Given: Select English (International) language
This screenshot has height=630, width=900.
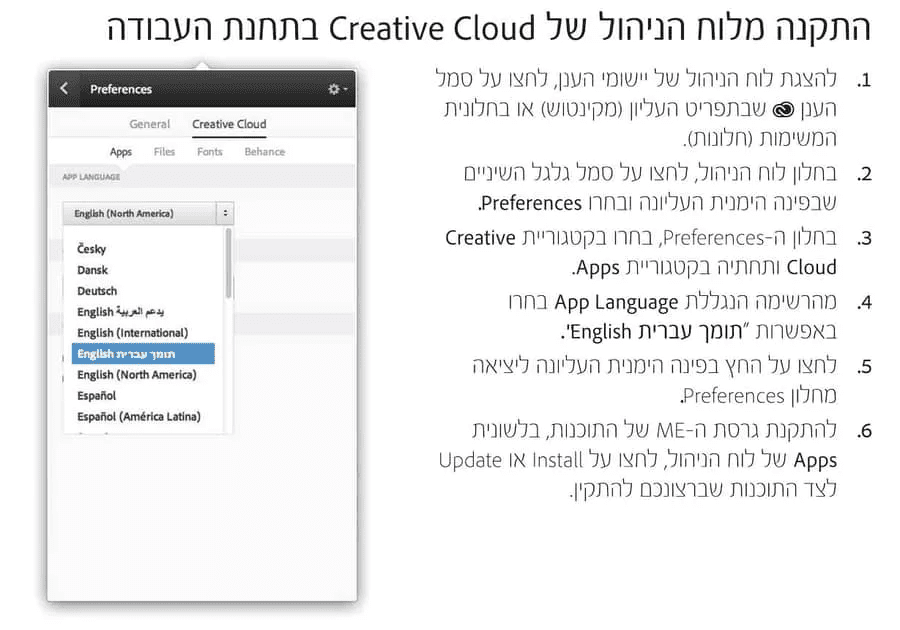Looking at the screenshot, I should pyautogui.click(x=133, y=333).
